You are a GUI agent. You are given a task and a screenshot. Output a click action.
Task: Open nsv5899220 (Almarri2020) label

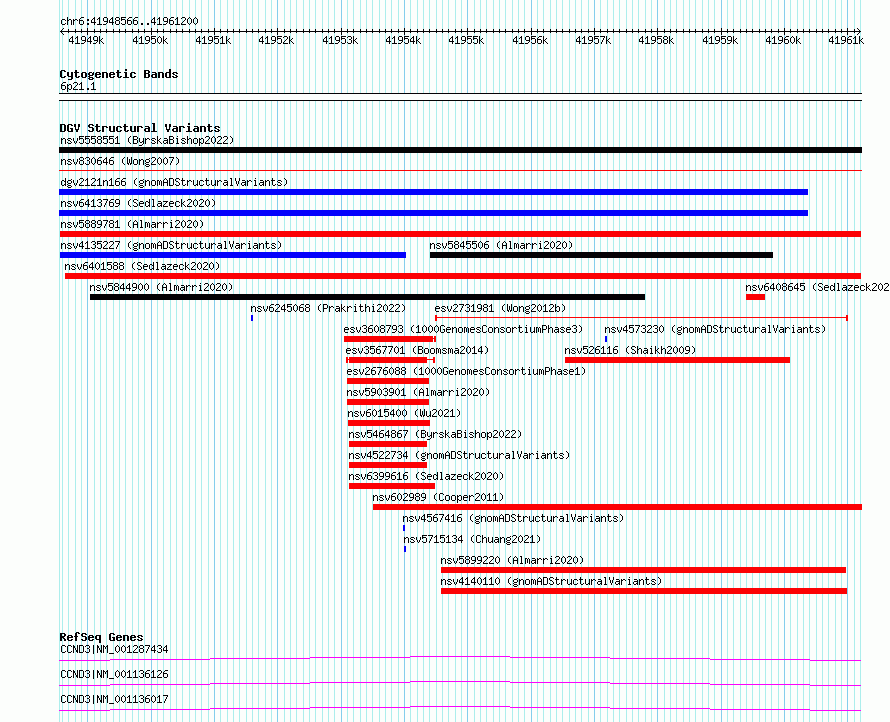(512, 560)
